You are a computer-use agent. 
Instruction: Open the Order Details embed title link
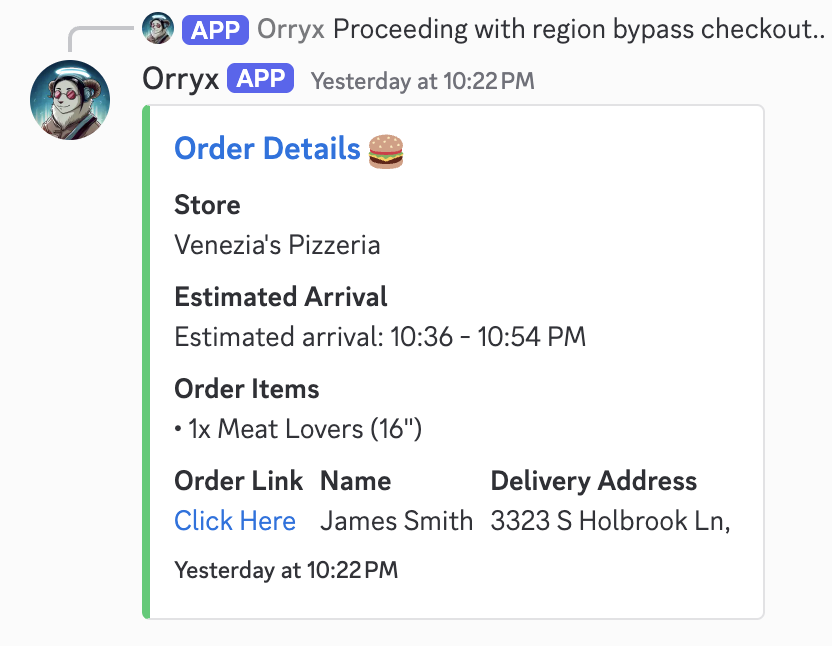(x=267, y=149)
